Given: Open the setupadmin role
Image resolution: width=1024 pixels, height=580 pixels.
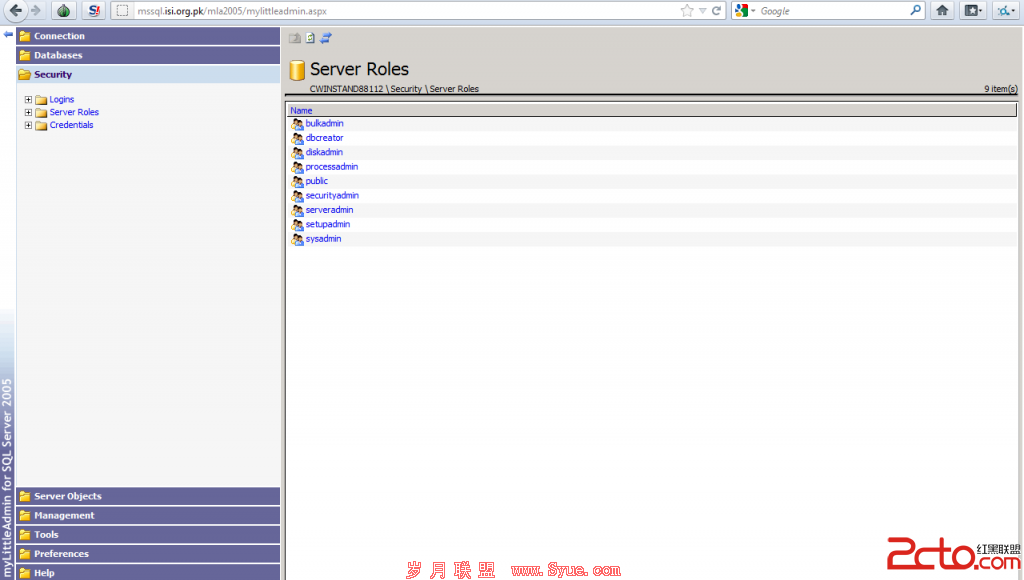Looking at the screenshot, I should click(328, 224).
